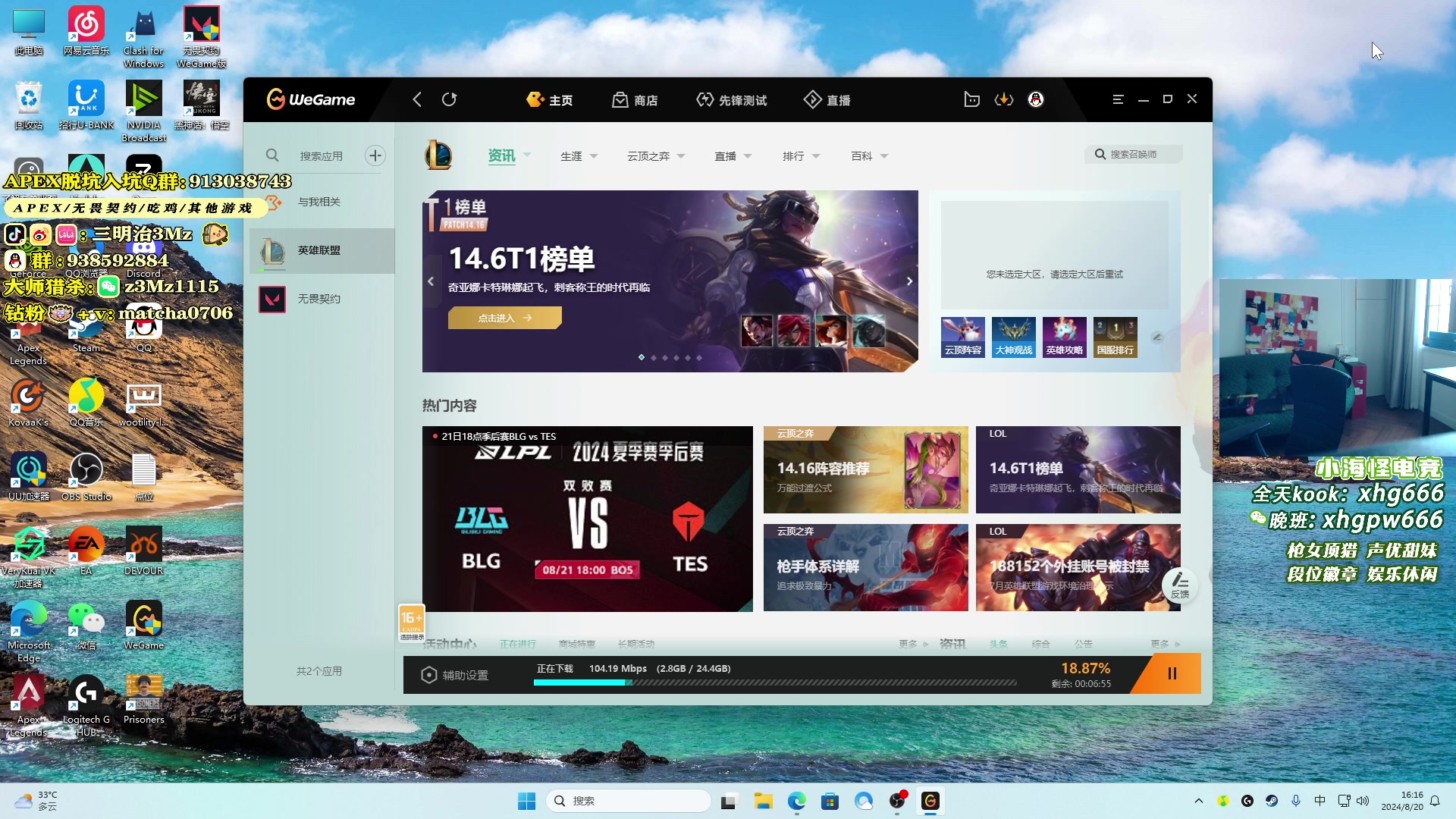Open Windows Start menu

(526, 801)
